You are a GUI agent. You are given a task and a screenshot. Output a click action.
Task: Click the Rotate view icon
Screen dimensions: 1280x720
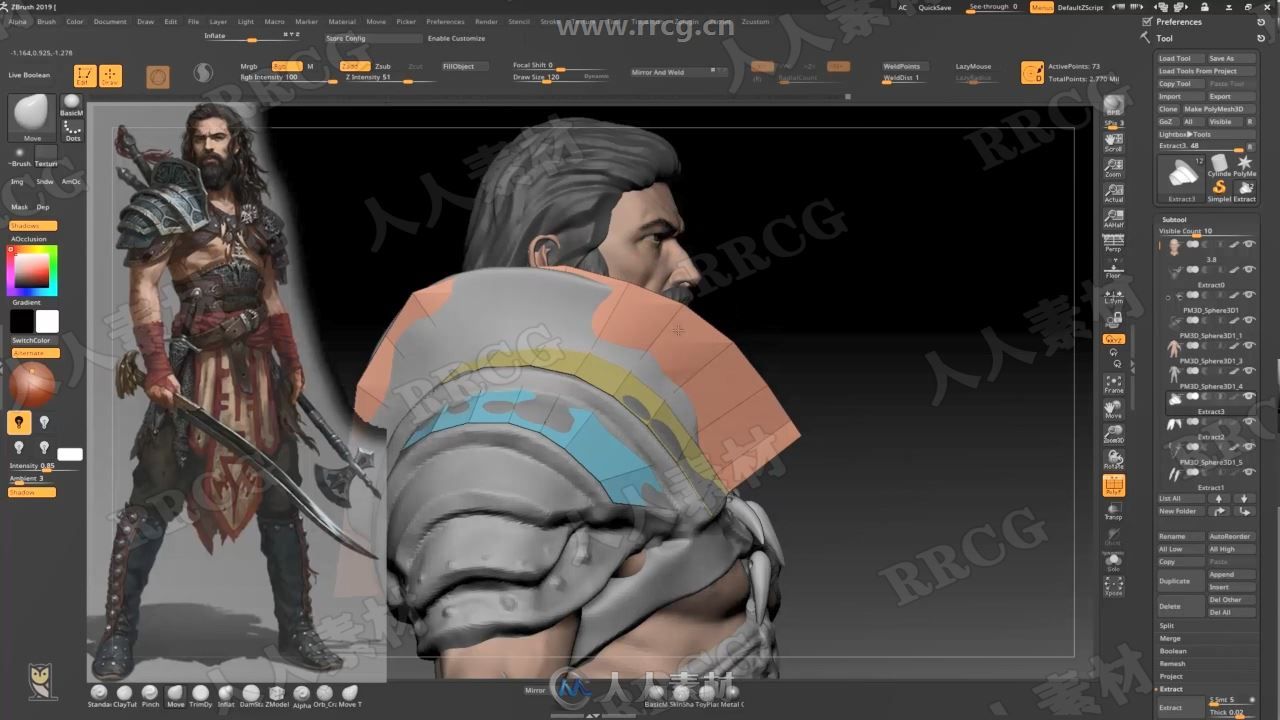(1113, 460)
